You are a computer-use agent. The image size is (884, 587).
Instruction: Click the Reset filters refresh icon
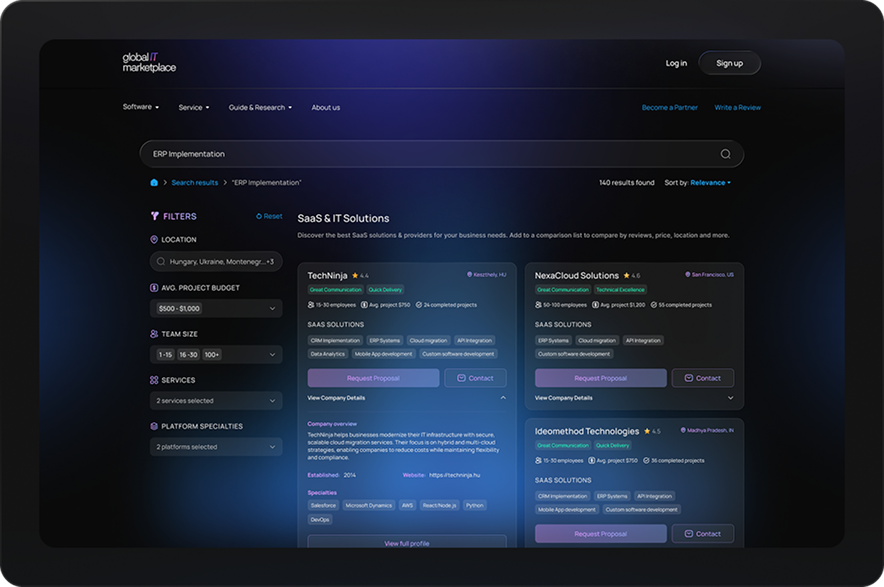pyautogui.click(x=259, y=216)
